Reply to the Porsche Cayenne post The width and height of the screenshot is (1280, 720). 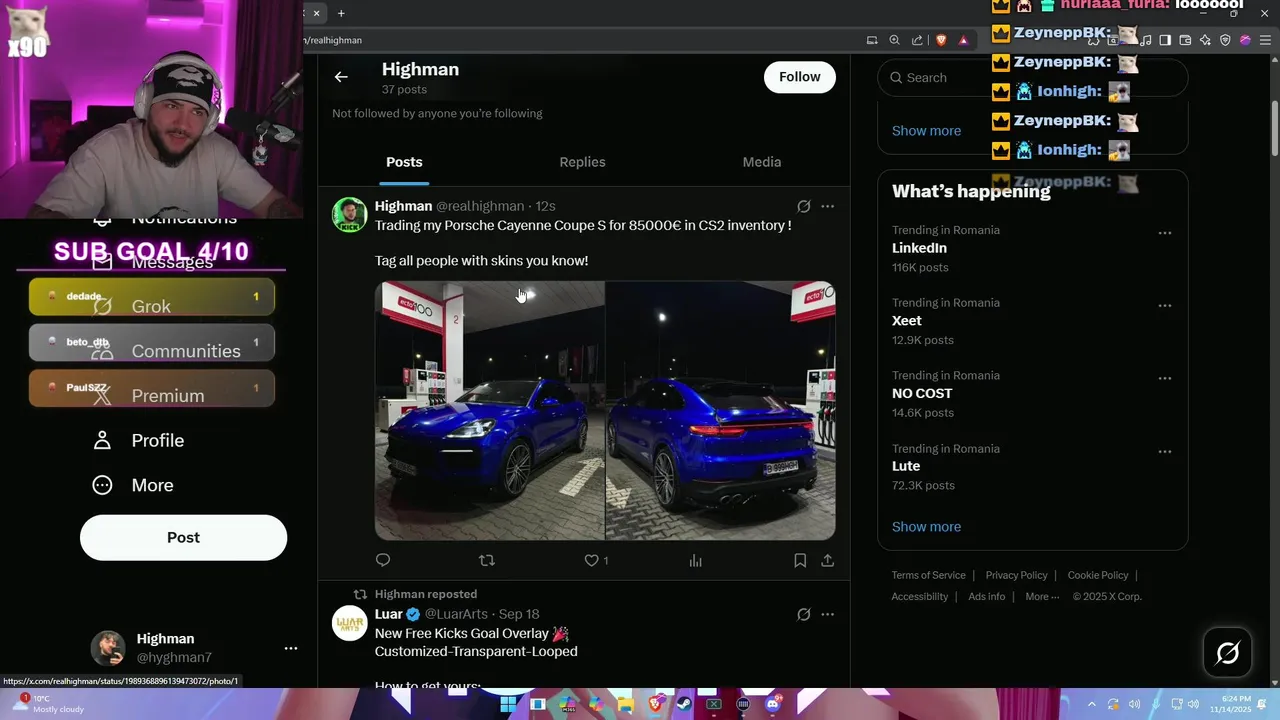click(383, 561)
